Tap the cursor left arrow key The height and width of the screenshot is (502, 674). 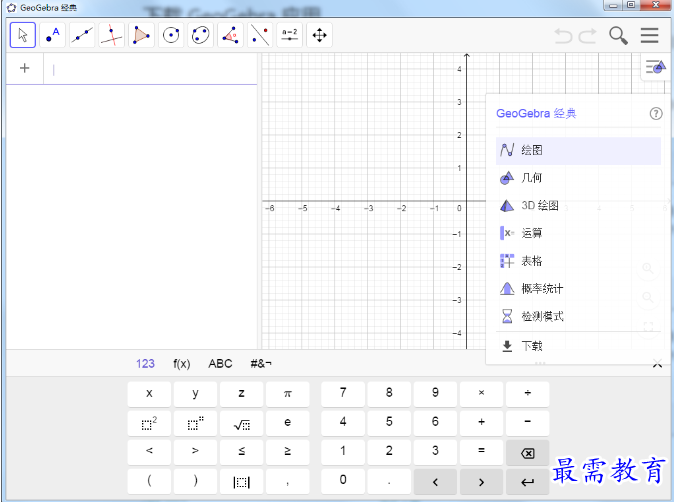pyautogui.click(x=435, y=482)
